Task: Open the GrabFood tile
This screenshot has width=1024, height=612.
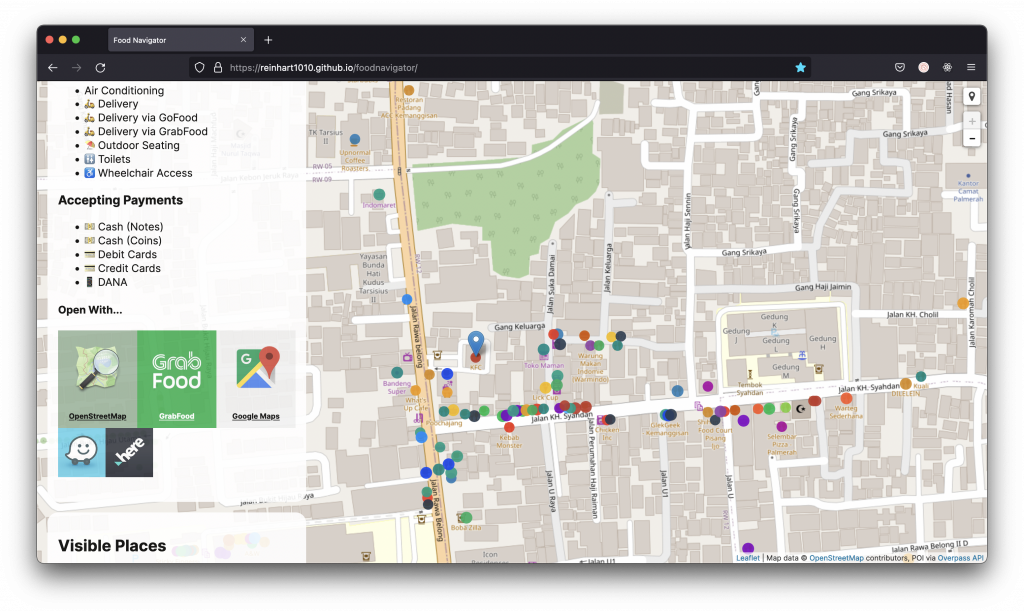Action: pos(176,378)
